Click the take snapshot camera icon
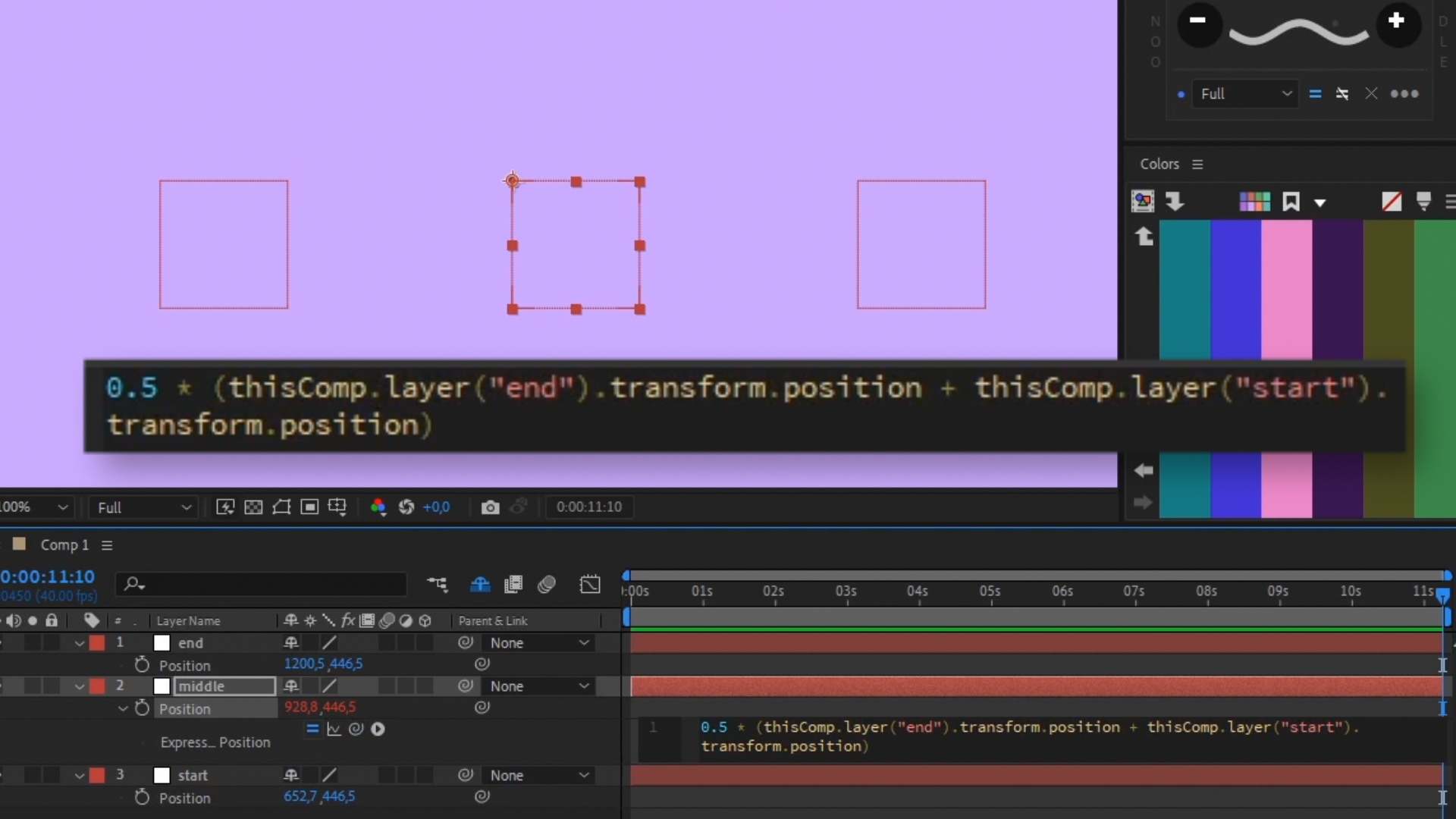 (490, 507)
